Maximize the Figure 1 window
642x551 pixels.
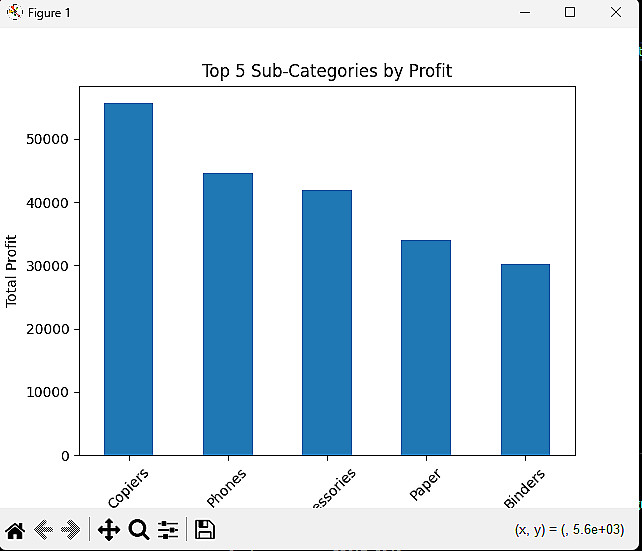point(570,12)
